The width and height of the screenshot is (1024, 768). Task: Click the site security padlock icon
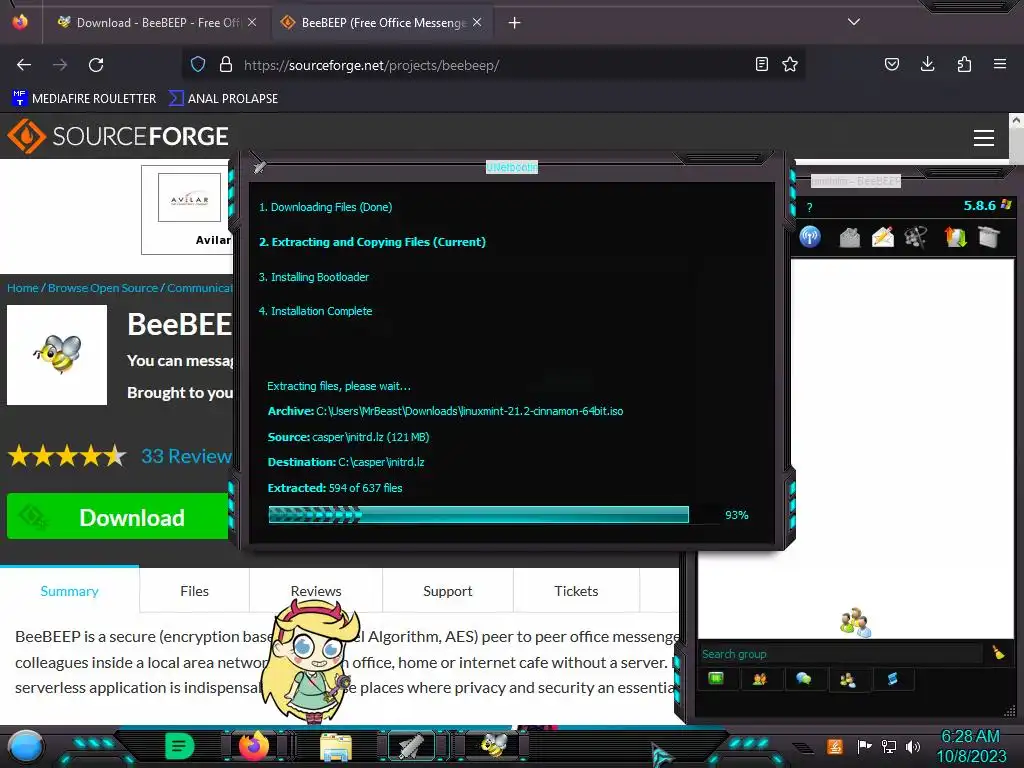coord(226,64)
